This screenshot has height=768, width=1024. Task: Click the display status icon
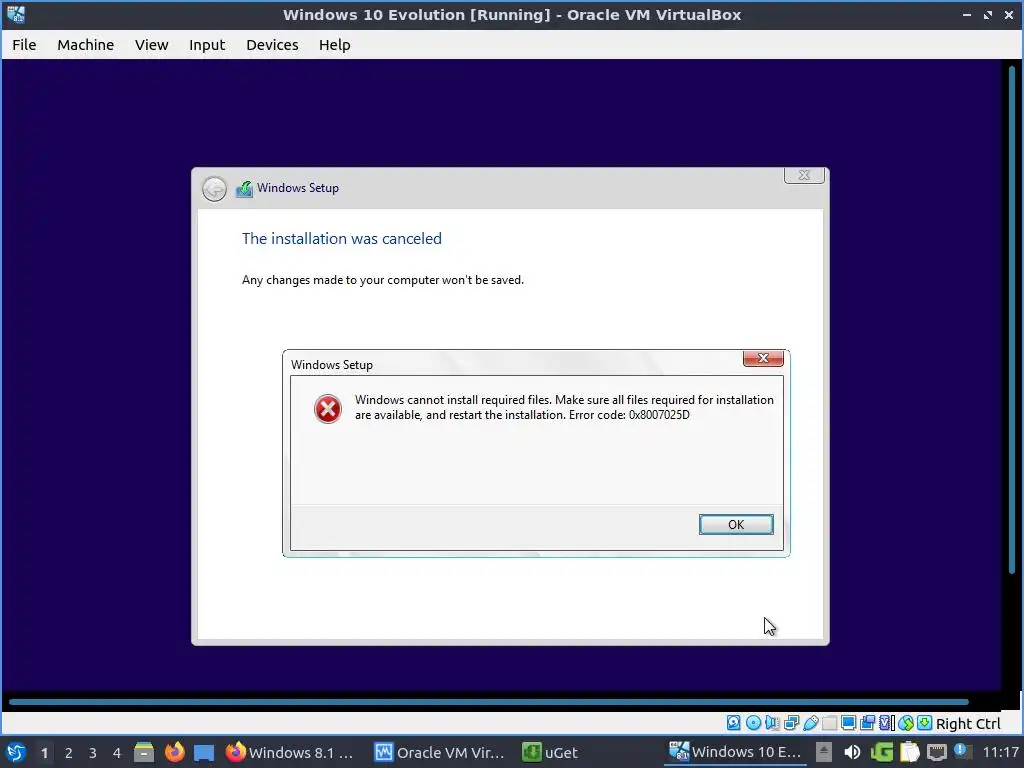848,723
